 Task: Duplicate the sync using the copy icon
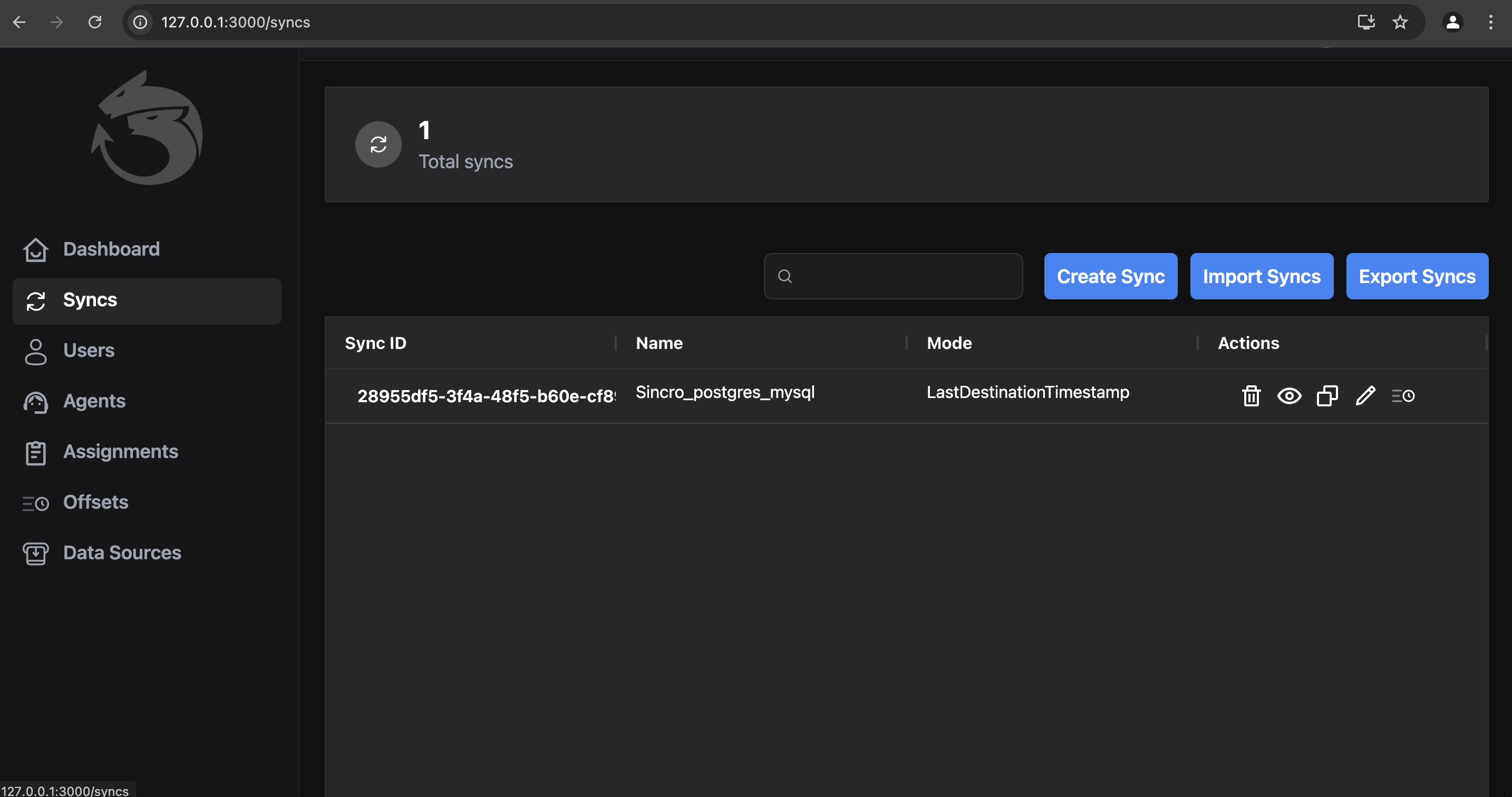tap(1327, 395)
